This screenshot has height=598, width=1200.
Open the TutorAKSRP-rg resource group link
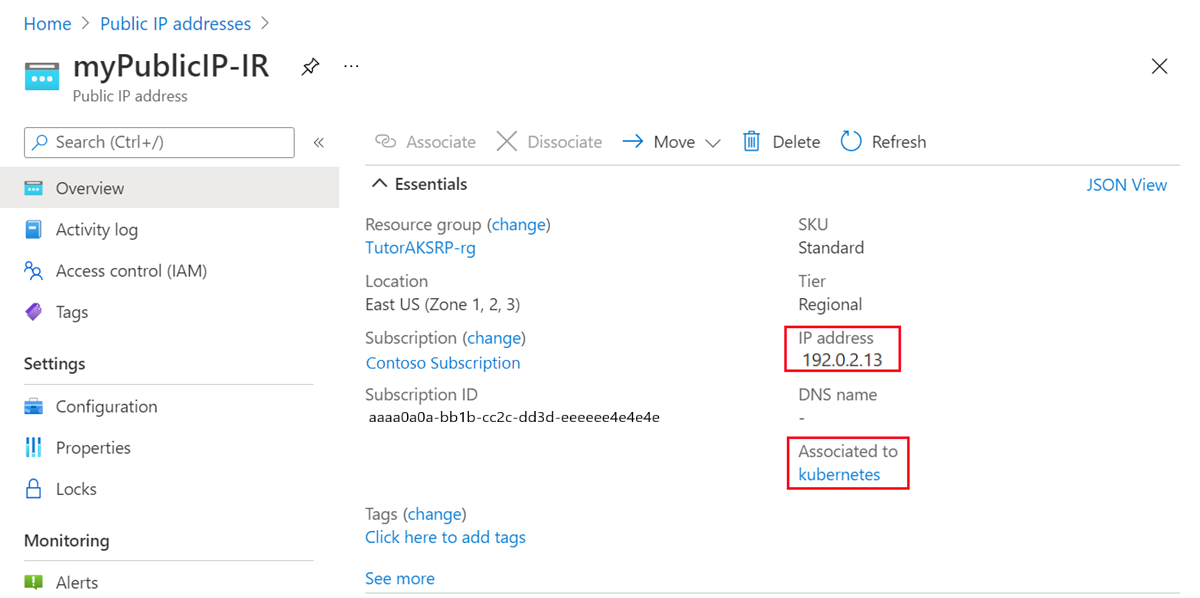pos(420,248)
